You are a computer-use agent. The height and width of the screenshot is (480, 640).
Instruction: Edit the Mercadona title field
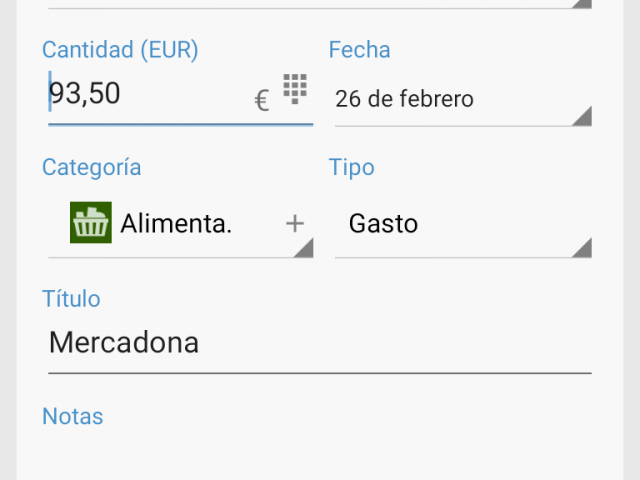(x=320, y=342)
